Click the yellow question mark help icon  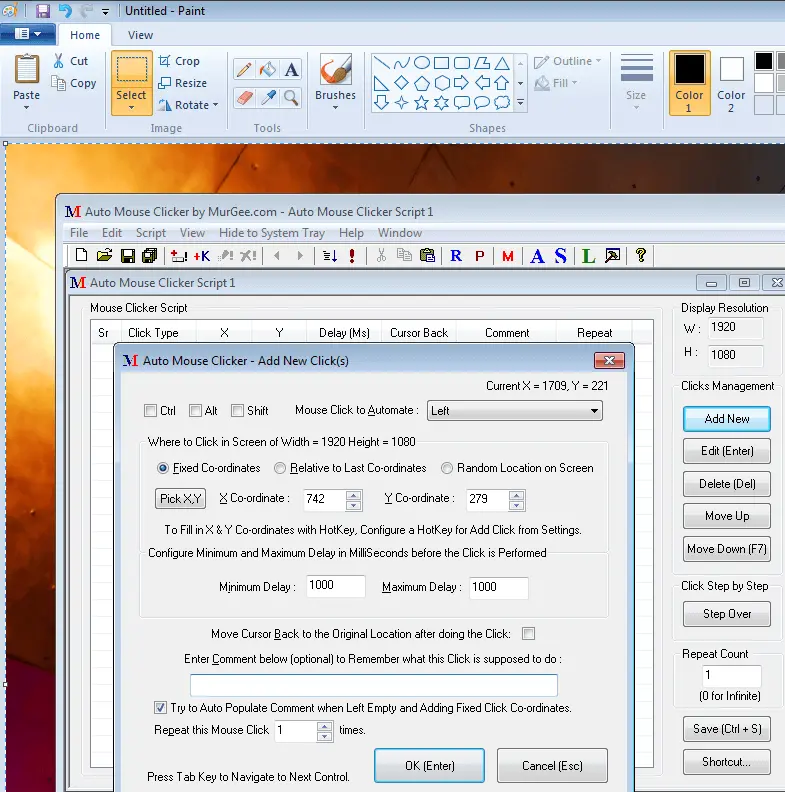tap(641, 256)
